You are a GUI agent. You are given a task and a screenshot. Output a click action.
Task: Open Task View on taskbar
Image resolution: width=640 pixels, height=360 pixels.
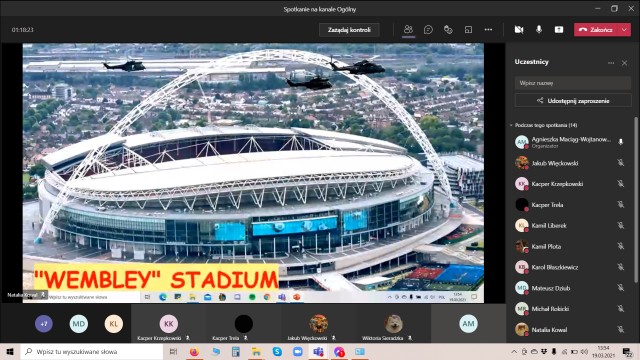pos(173,351)
